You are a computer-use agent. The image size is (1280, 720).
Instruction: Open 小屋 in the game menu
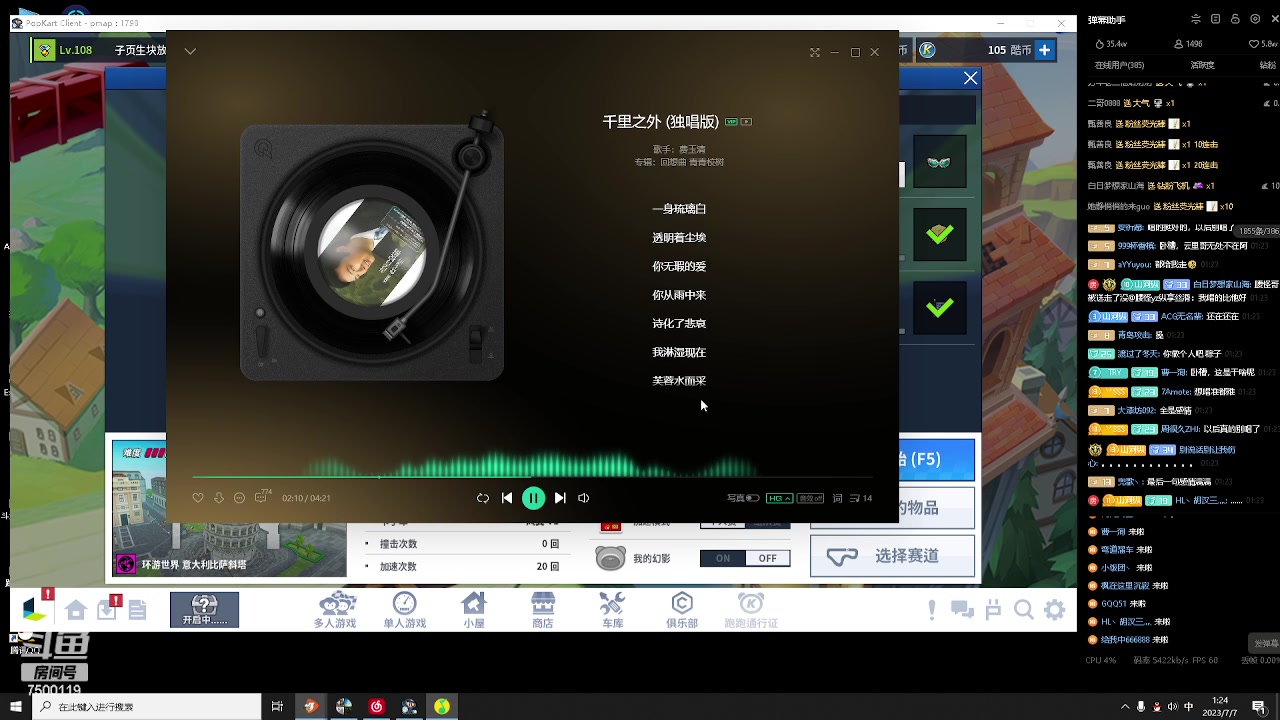[x=474, y=609]
